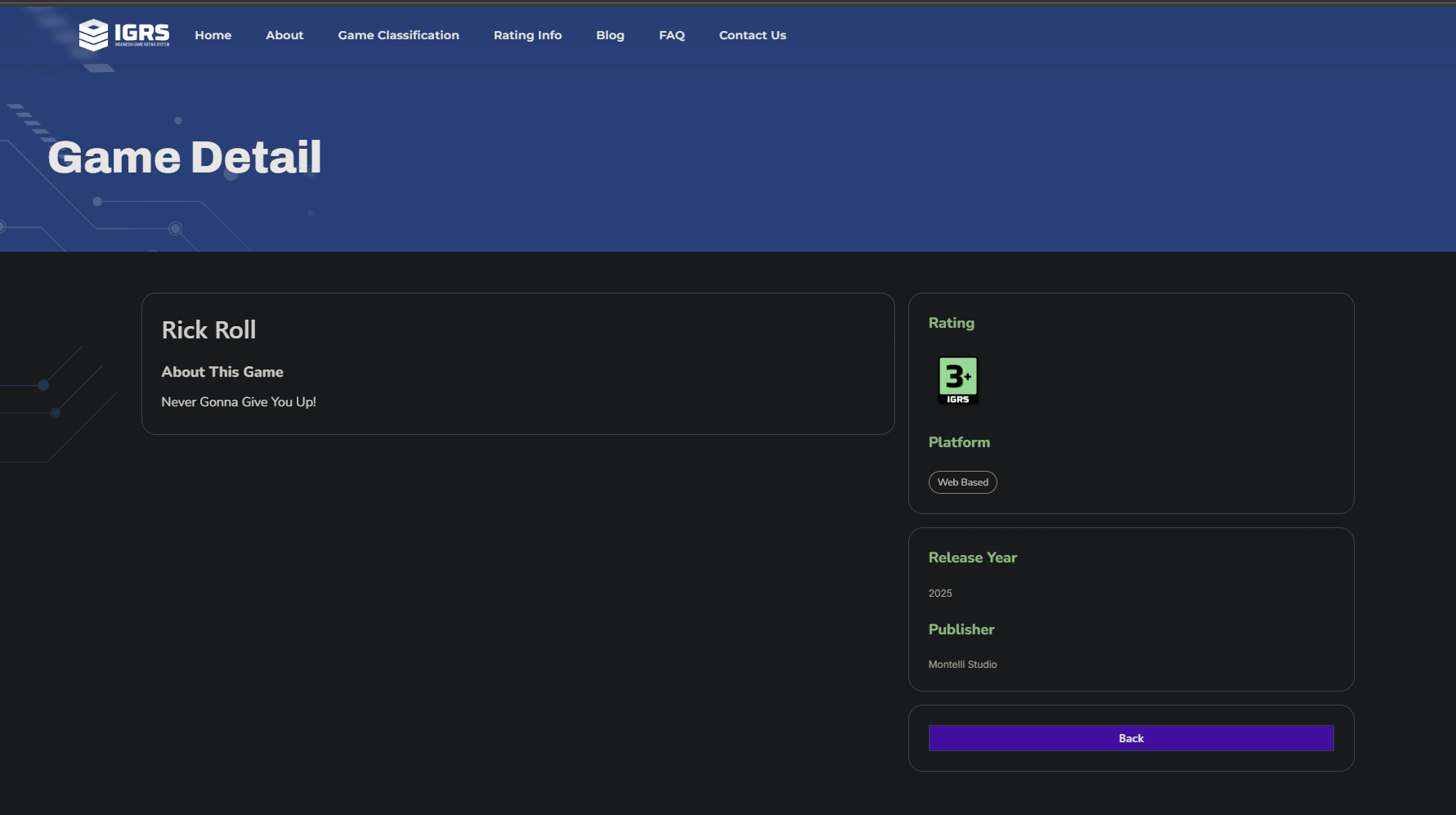
Task: Open the Blog section
Action: [x=610, y=35]
